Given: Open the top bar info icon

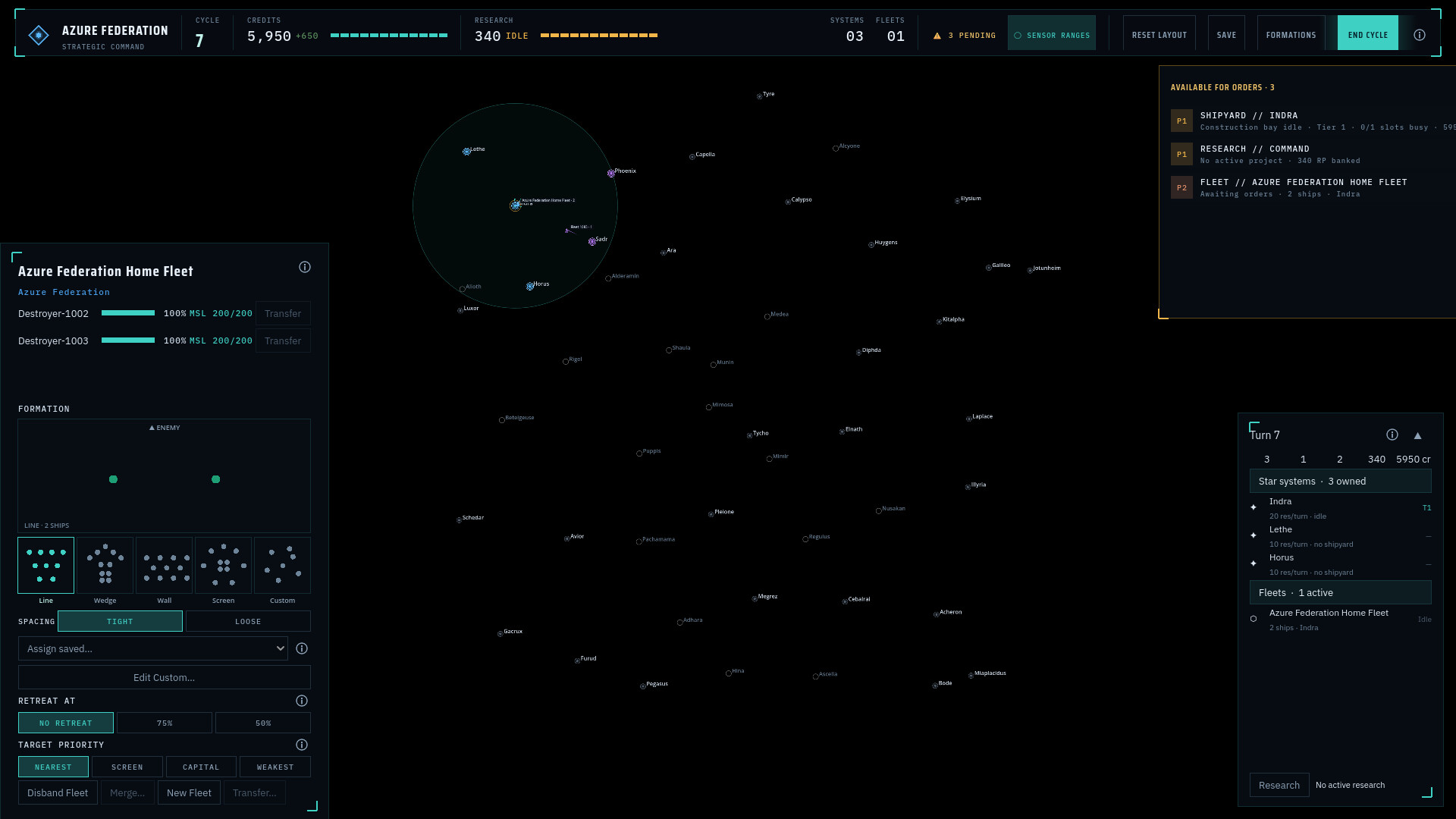Looking at the screenshot, I should 1420,35.
